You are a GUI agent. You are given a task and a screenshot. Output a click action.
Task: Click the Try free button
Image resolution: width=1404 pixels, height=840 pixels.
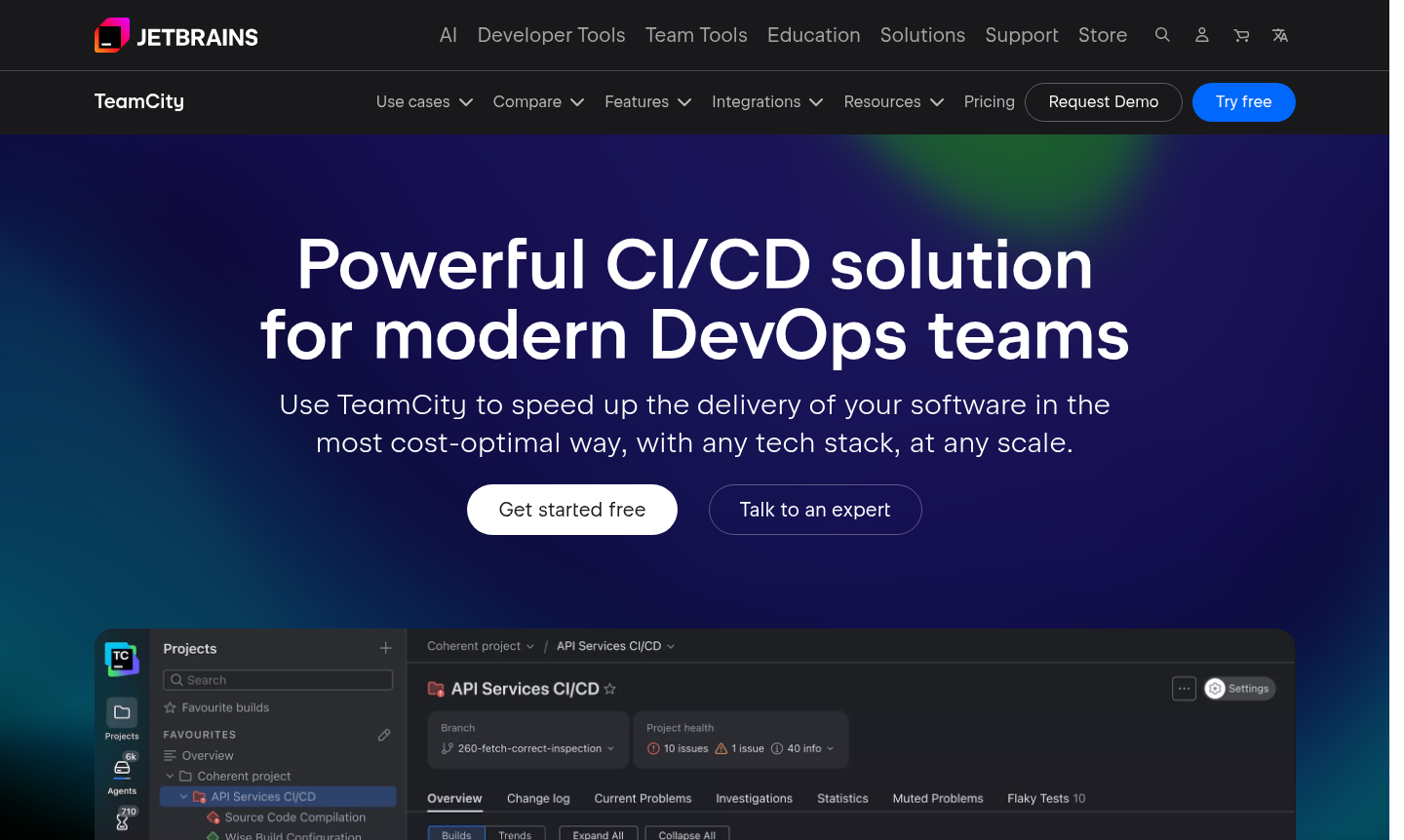(1243, 101)
